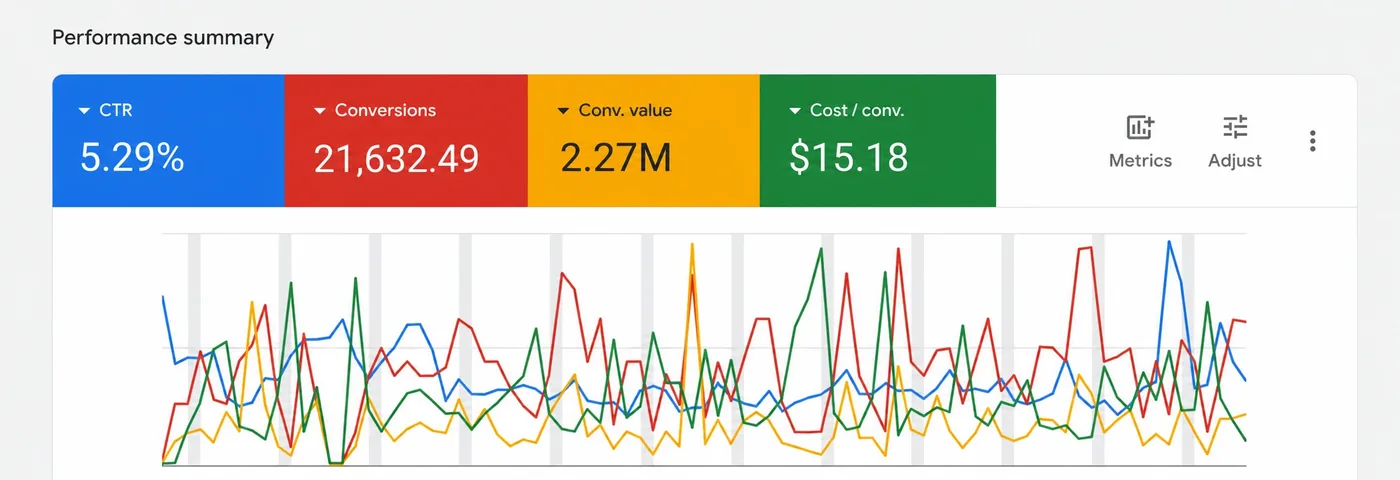Open the three-dot more options menu

click(1313, 141)
